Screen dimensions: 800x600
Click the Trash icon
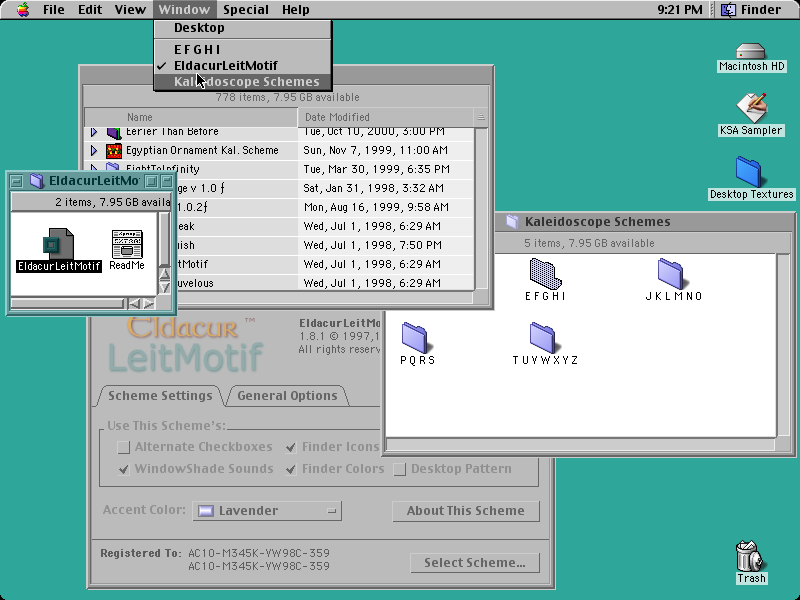pos(748,556)
